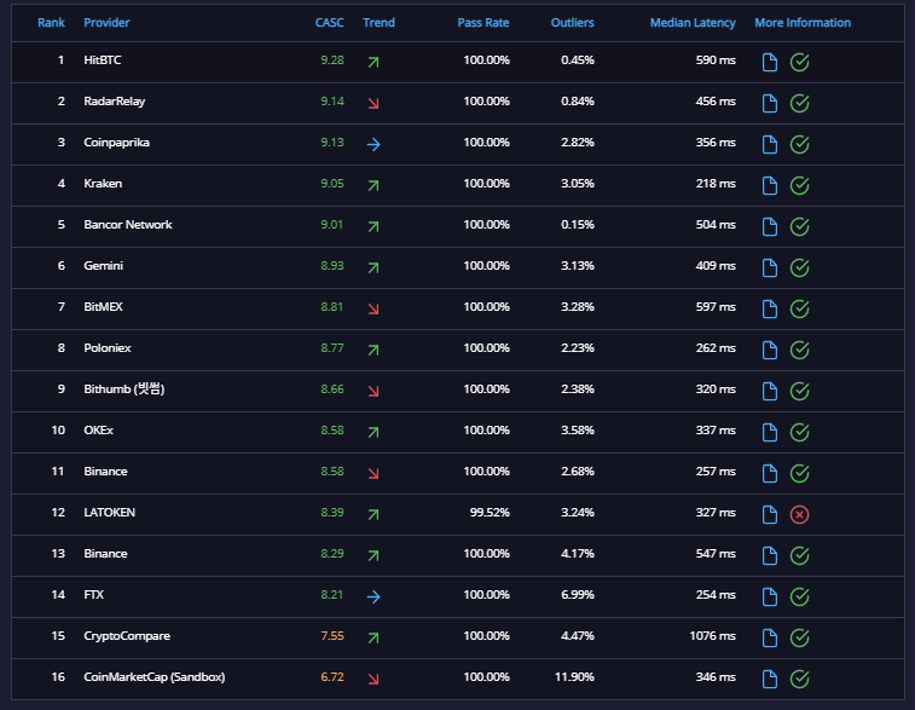Sort by the Provider column header

[x=106, y=23]
